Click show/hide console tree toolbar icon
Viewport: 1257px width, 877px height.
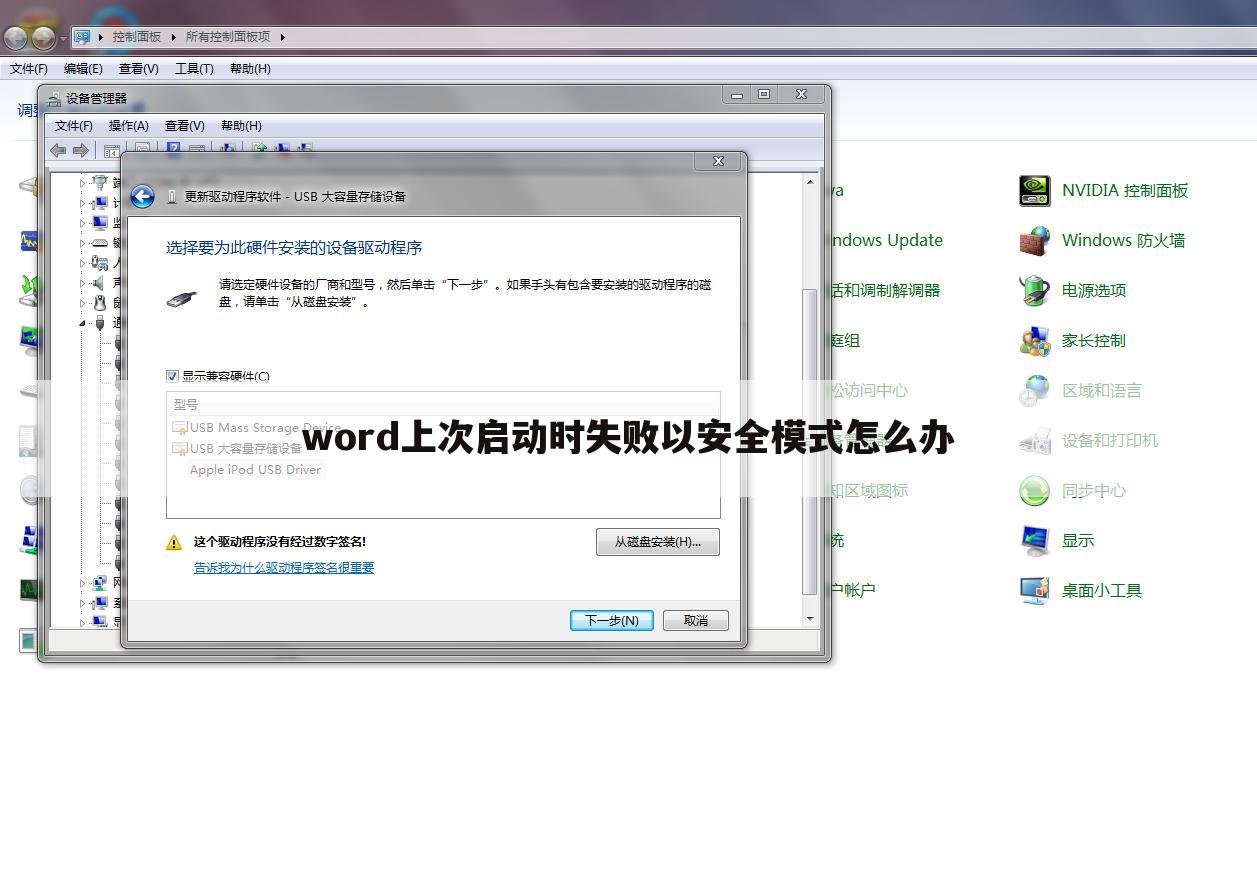[x=112, y=151]
